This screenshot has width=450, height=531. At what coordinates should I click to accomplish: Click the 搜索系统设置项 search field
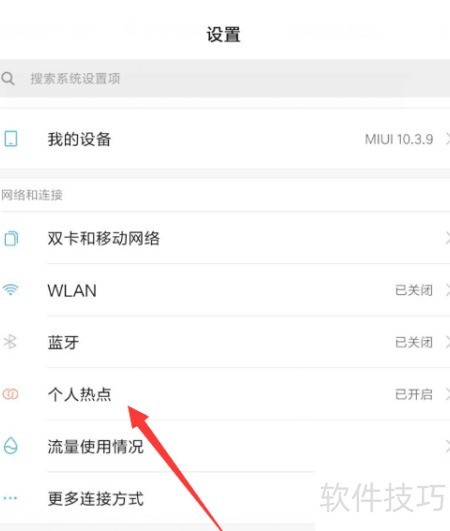(225, 79)
